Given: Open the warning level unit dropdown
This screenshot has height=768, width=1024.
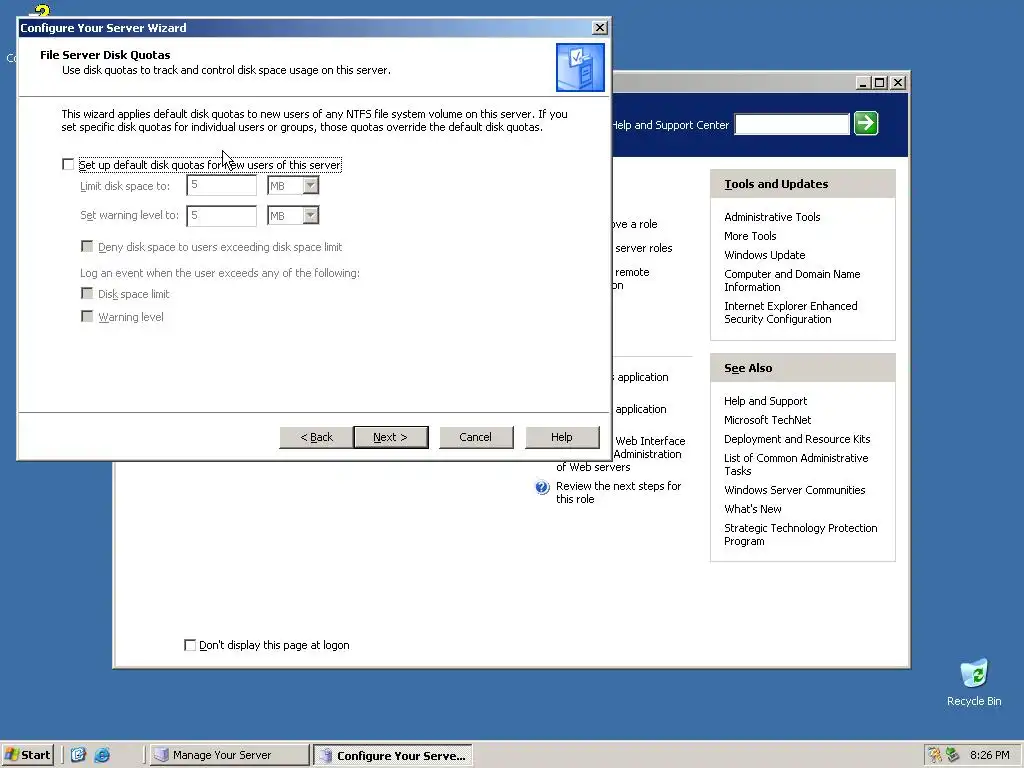Looking at the screenshot, I should point(311,216).
